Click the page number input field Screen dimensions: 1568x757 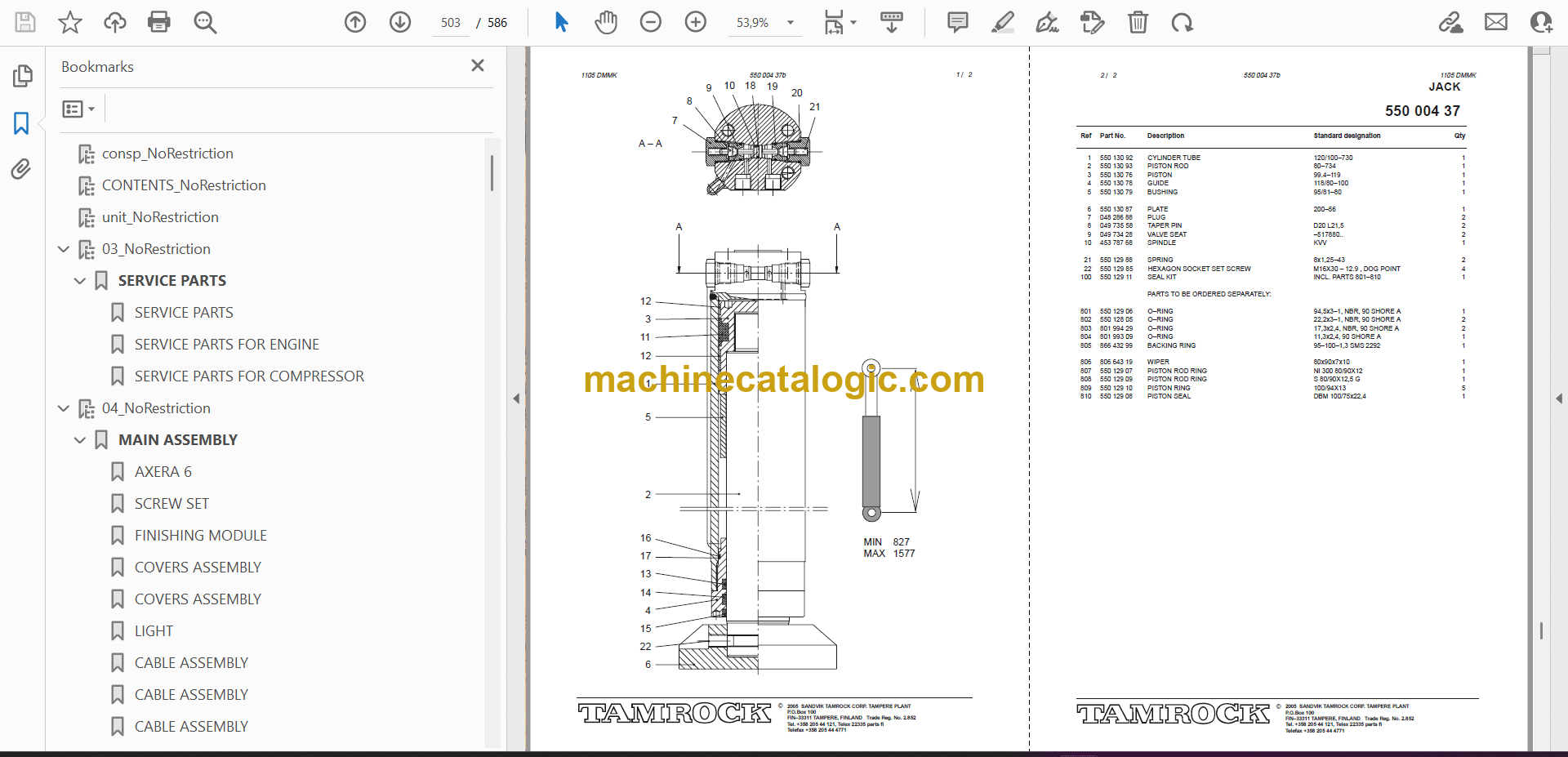[x=451, y=23]
